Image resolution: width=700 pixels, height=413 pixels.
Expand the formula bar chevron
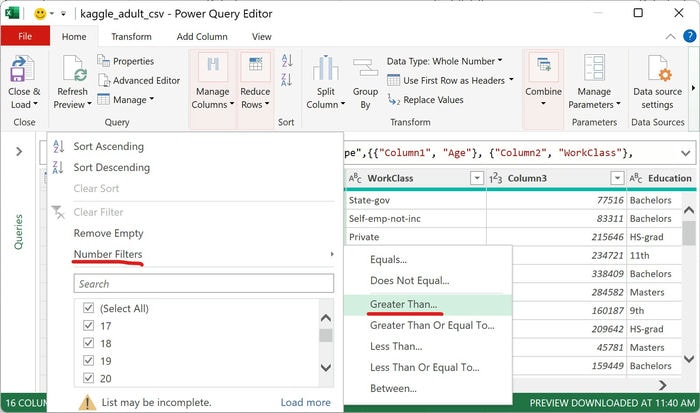[x=686, y=153]
